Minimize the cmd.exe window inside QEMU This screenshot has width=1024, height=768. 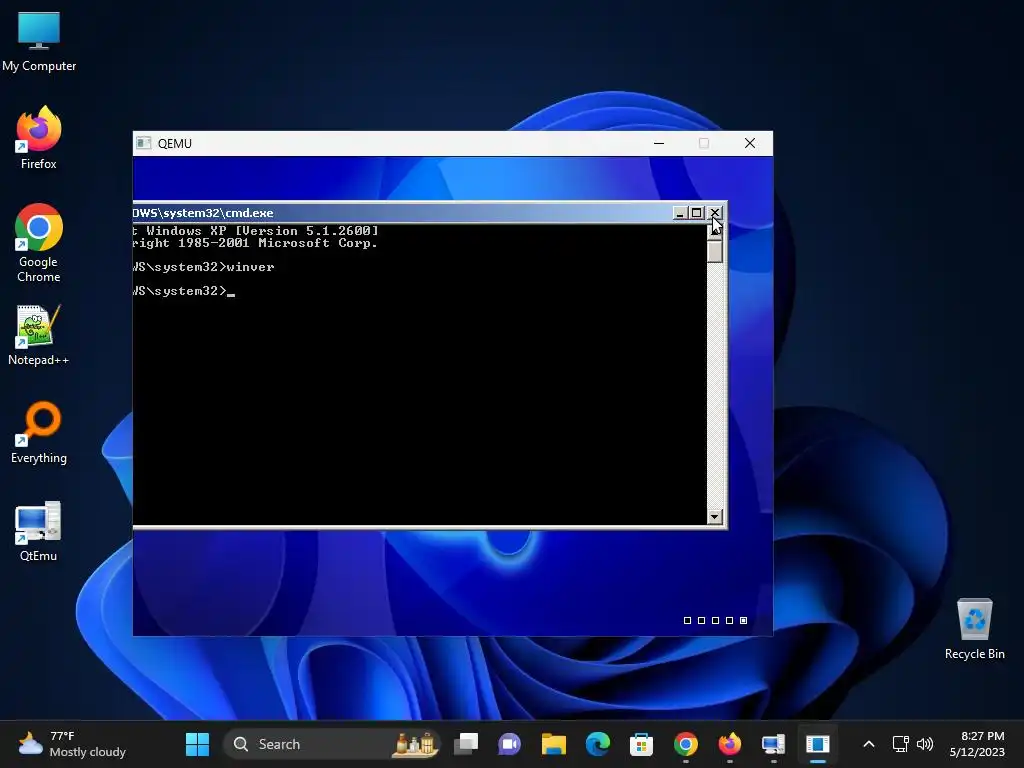pos(680,213)
